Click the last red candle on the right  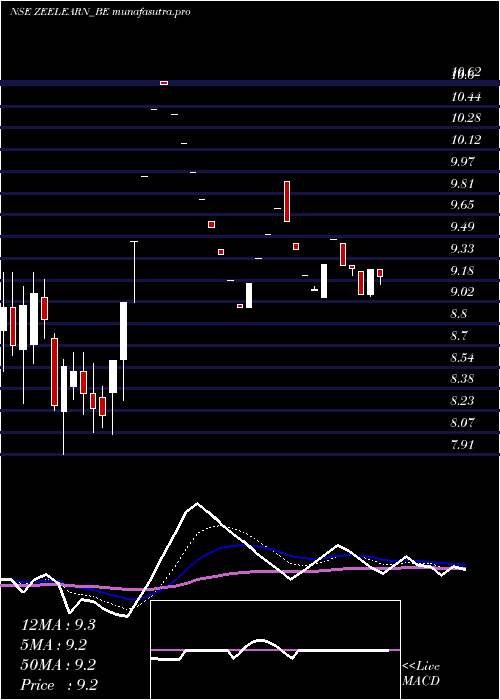tap(380, 273)
